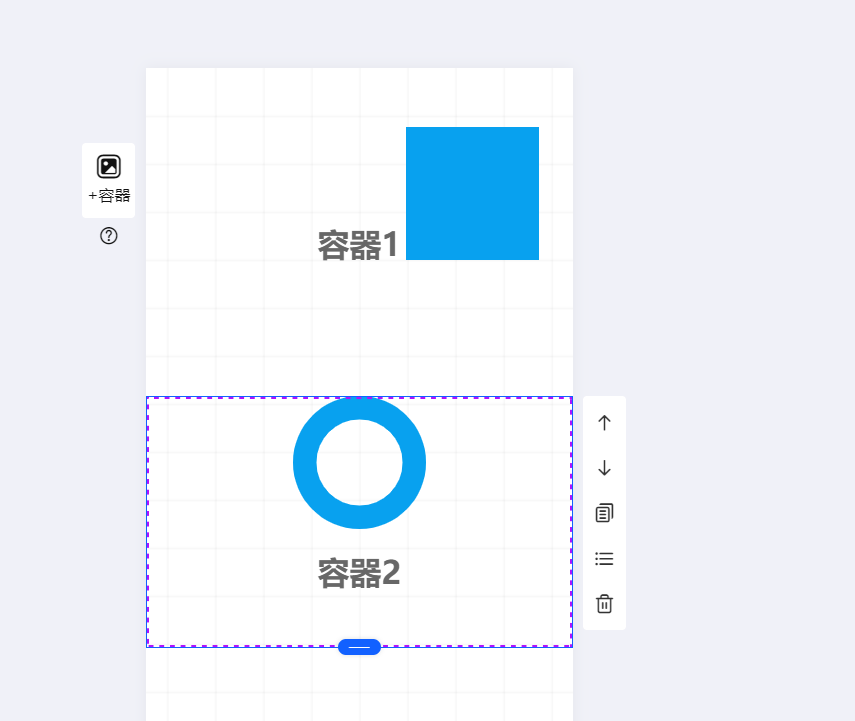855x721 pixels.
Task: Select the 容器1 text label
Action: point(358,245)
